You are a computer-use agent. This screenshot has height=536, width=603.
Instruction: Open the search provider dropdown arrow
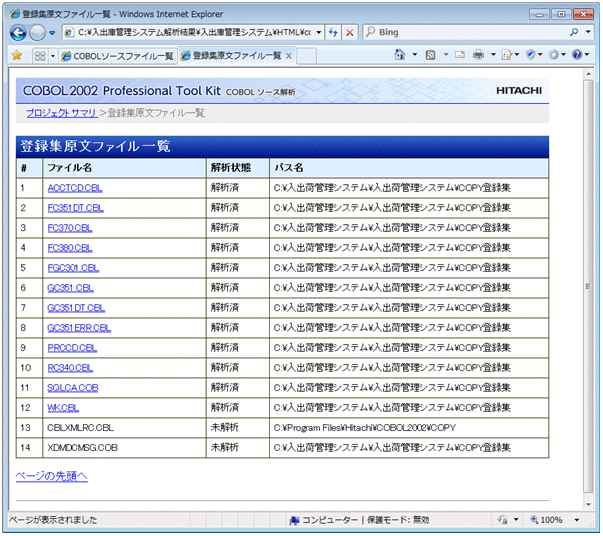click(588, 32)
